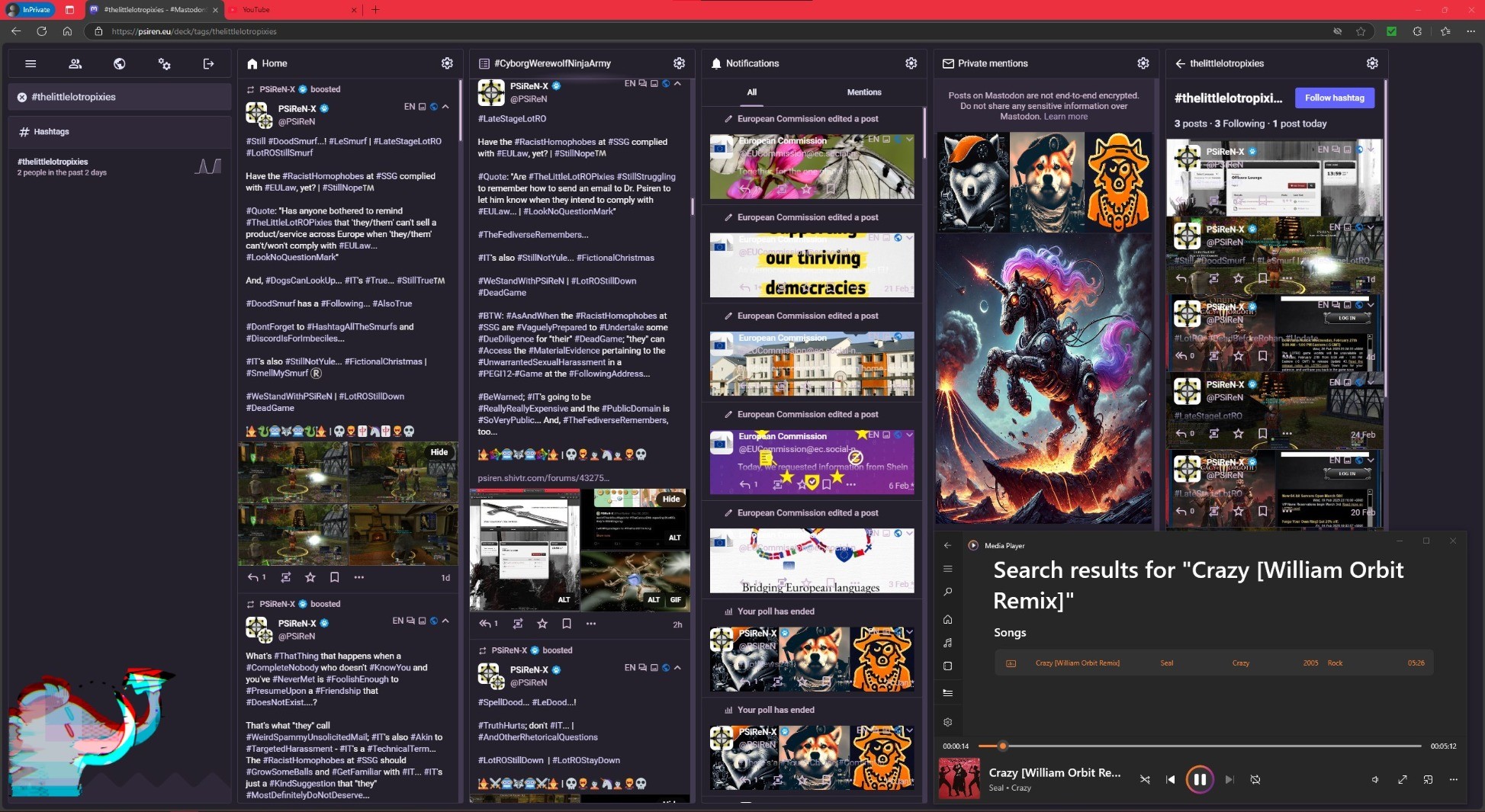
Task: Open #CyborgWerewolfNinjaArmy column settings gear
Action: click(679, 63)
